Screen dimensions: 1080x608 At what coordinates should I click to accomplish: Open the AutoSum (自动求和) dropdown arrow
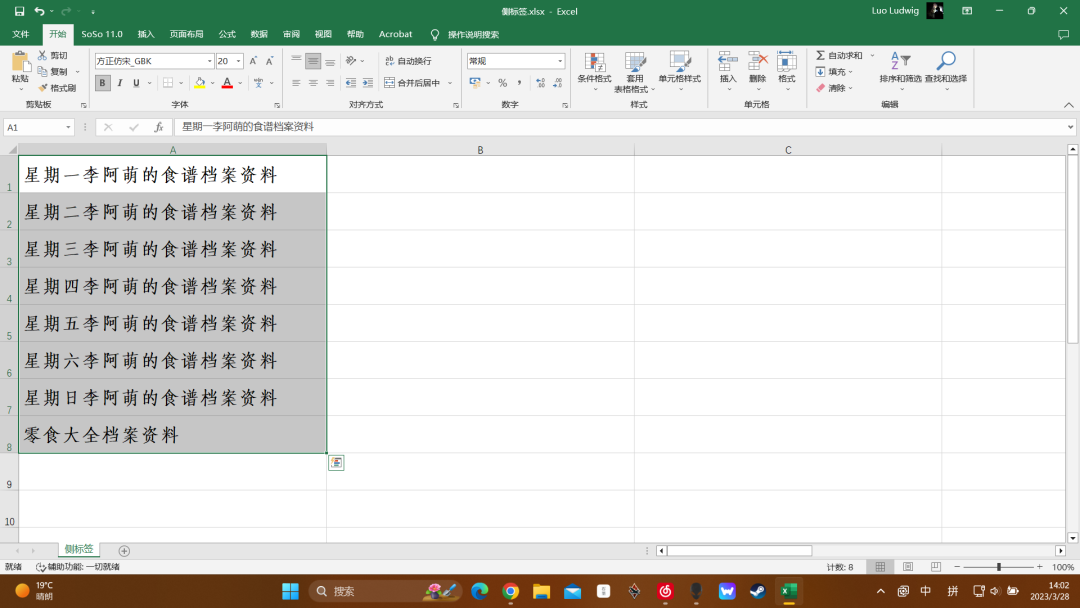point(872,55)
